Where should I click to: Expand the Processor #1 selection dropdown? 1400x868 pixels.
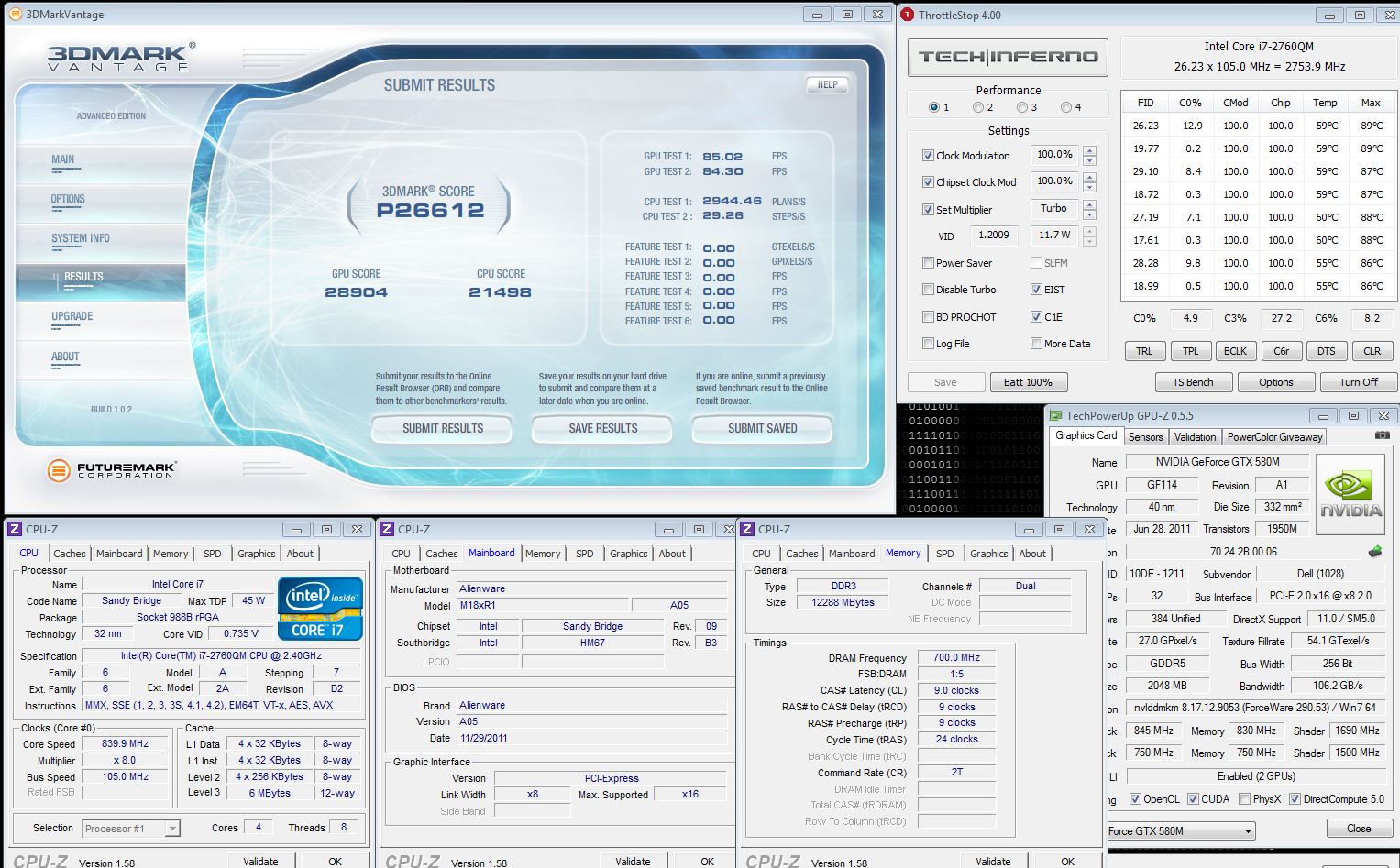(171, 829)
